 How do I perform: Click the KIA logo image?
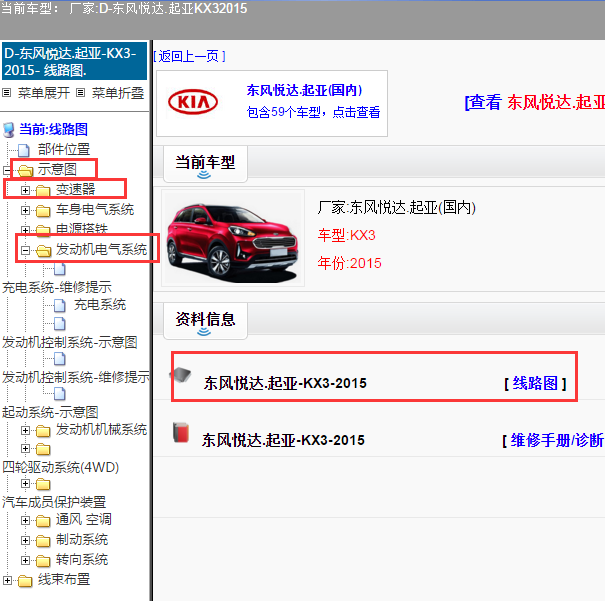coord(193,102)
